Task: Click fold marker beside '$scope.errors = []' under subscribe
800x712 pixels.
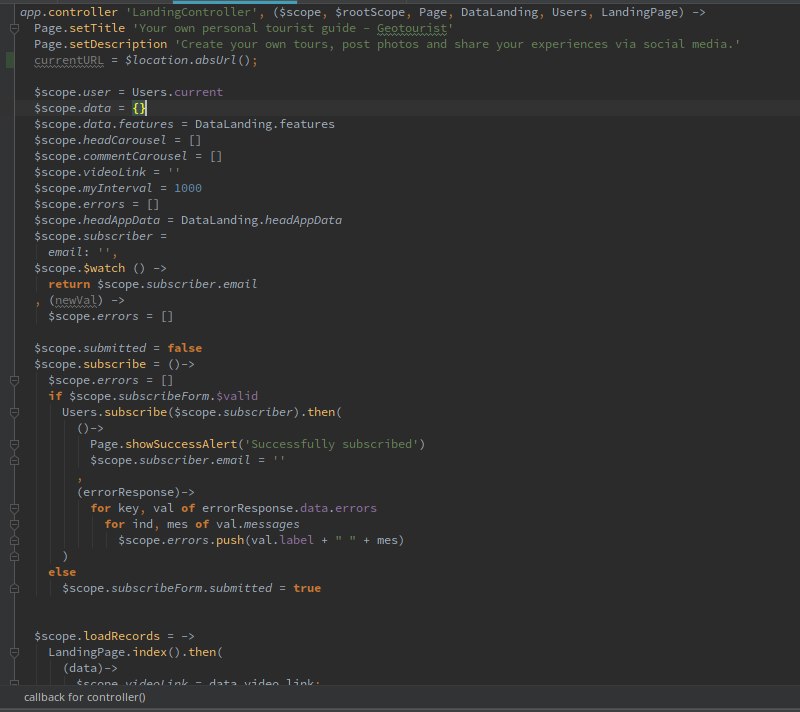Action: click(13, 380)
